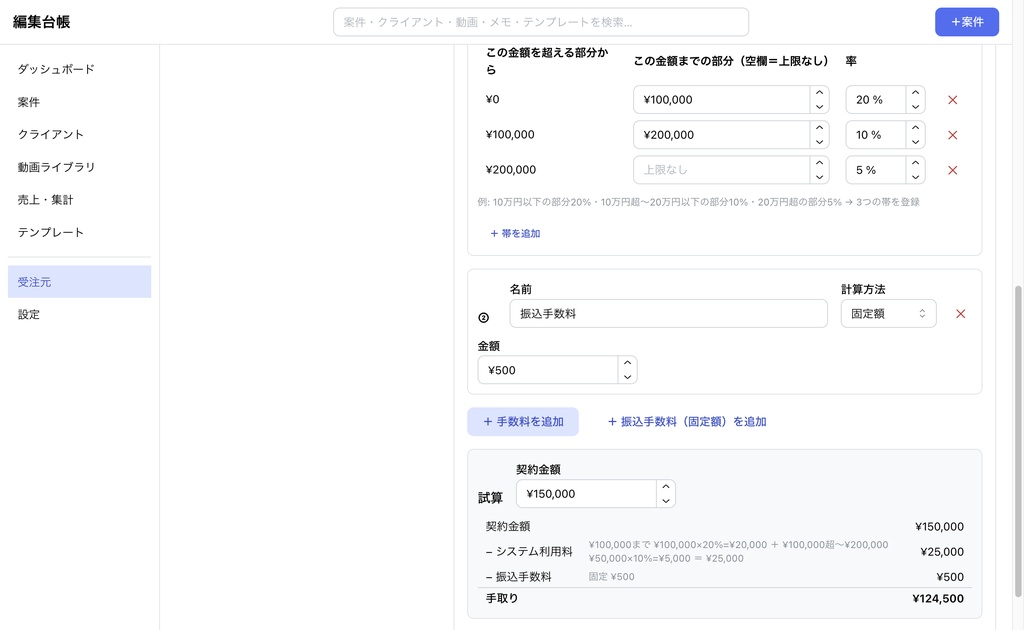Viewport: 1024px width, 630px height.
Task: Click the 金額 ¥500 field
Action: pos(548,370)
